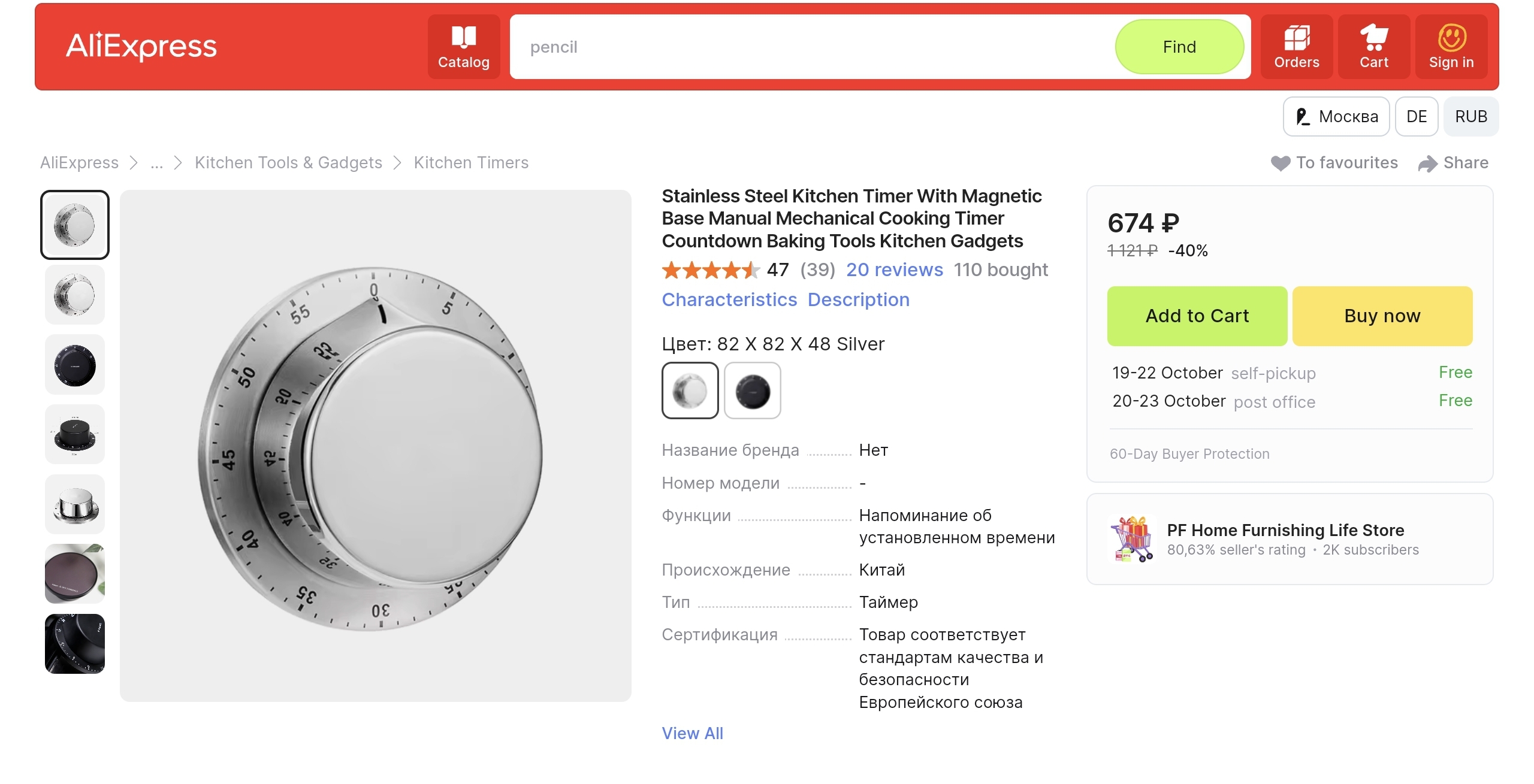Open the Москва location selector
The image size is (1534, 784).
point(1336,117)
